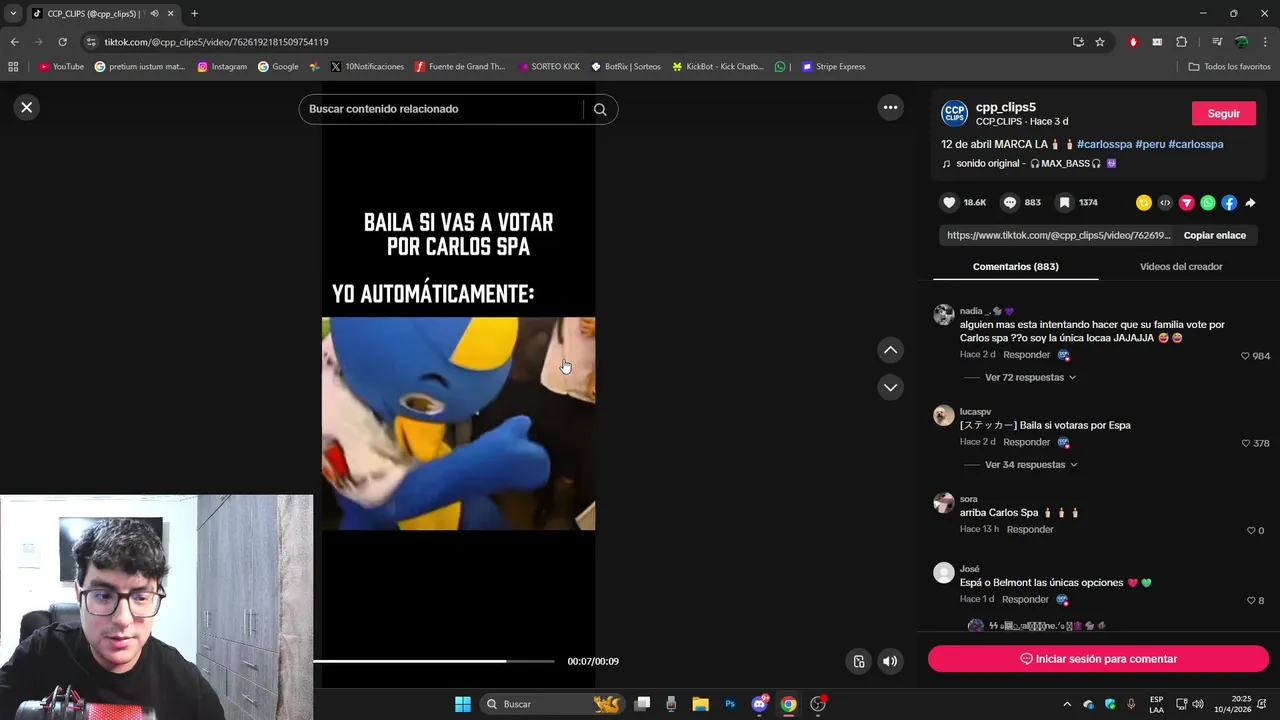Open the YouTube bookmark
1280x720 pixels.
pos(61,67)
